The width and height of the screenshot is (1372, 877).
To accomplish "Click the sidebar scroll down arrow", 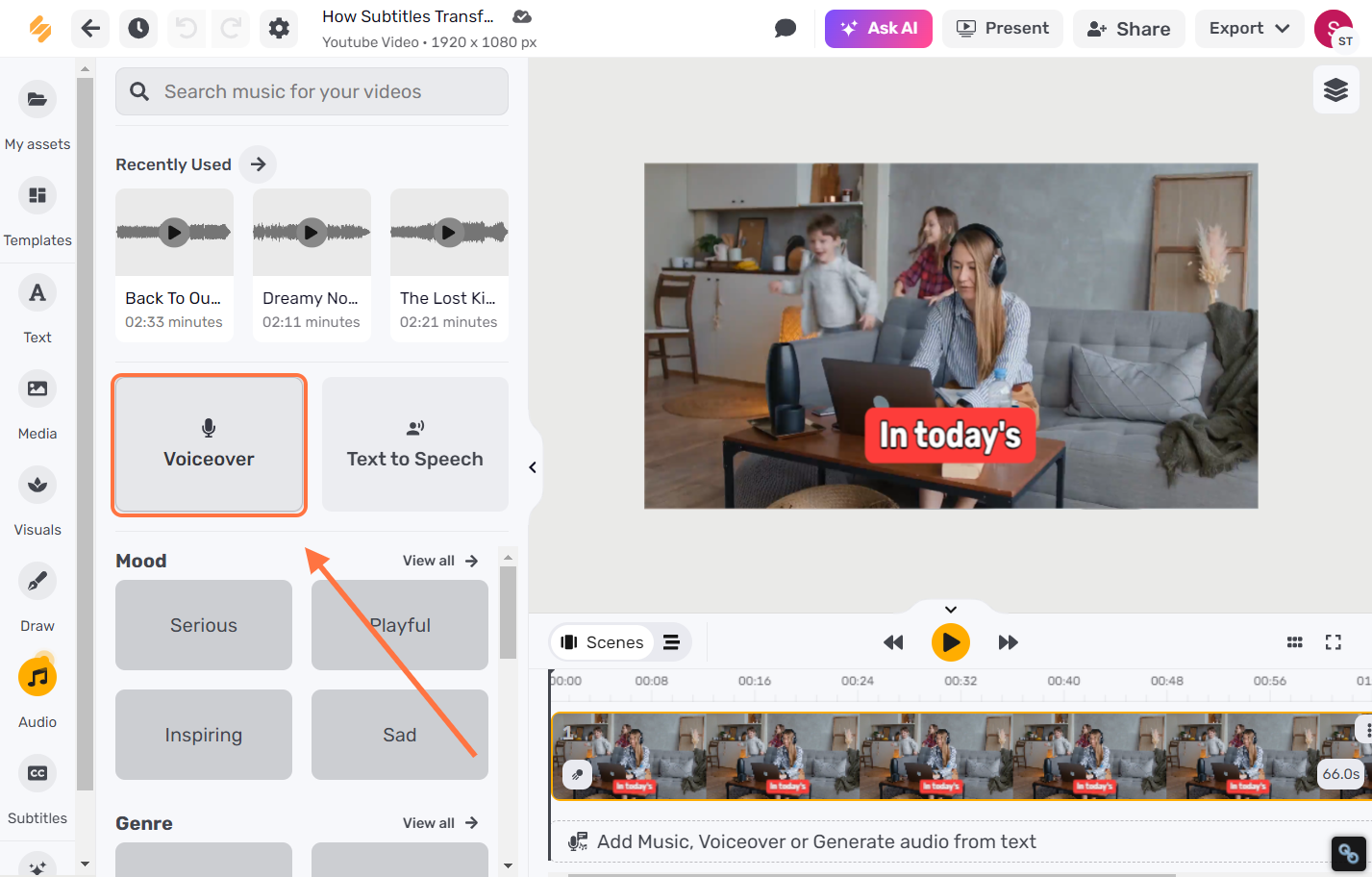I will [x=86, y=864].
